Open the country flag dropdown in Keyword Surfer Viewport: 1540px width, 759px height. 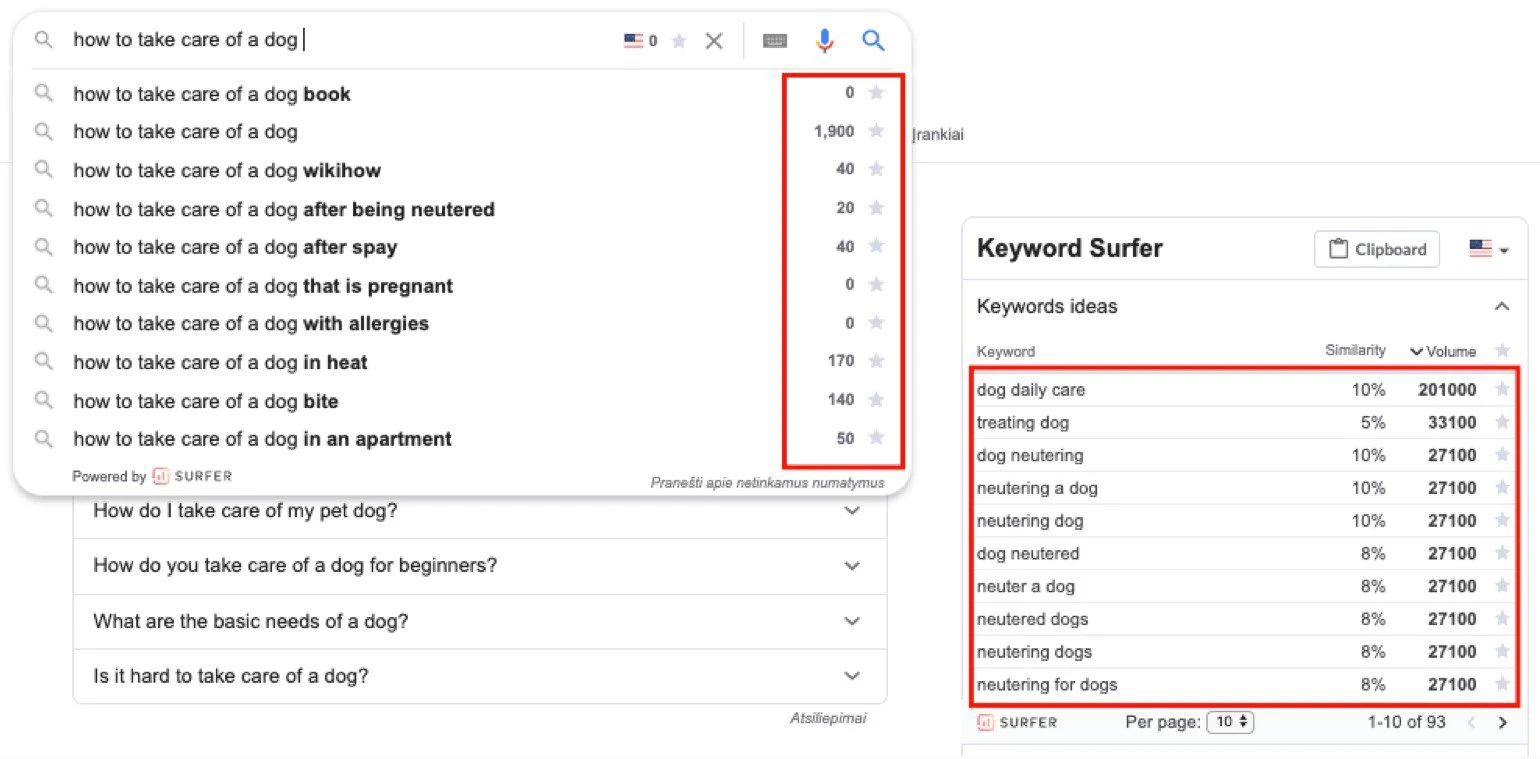[1488, 250]
